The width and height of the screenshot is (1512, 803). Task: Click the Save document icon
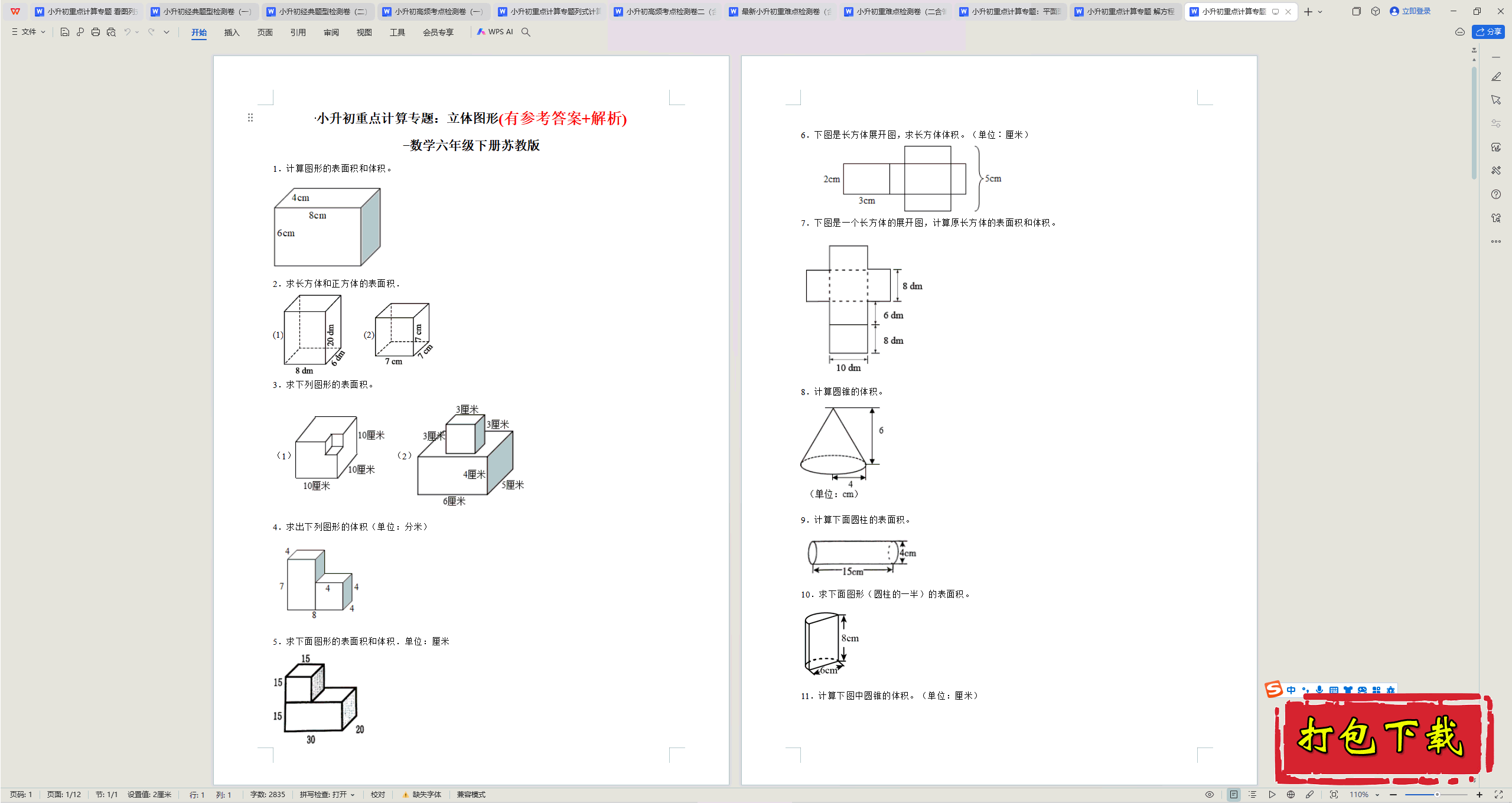pyautogui.click(x=65, y=32)
